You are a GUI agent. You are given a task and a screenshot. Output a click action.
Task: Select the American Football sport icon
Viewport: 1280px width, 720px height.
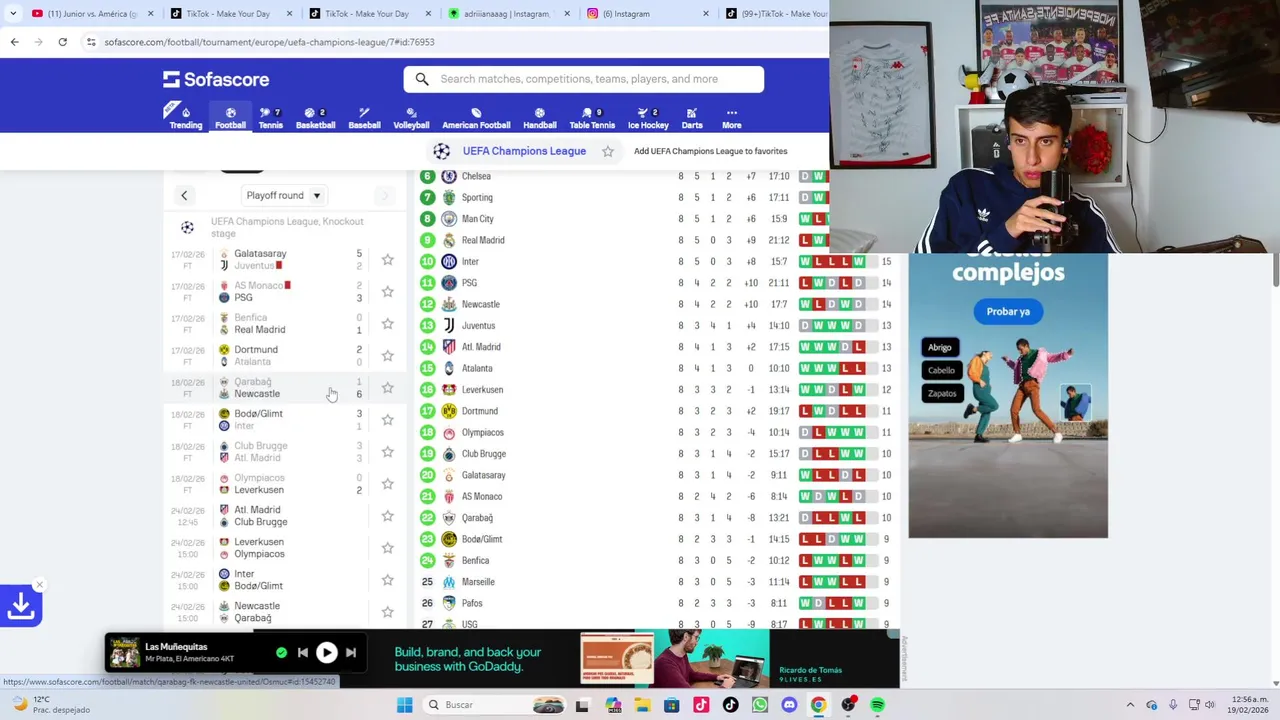476,117
